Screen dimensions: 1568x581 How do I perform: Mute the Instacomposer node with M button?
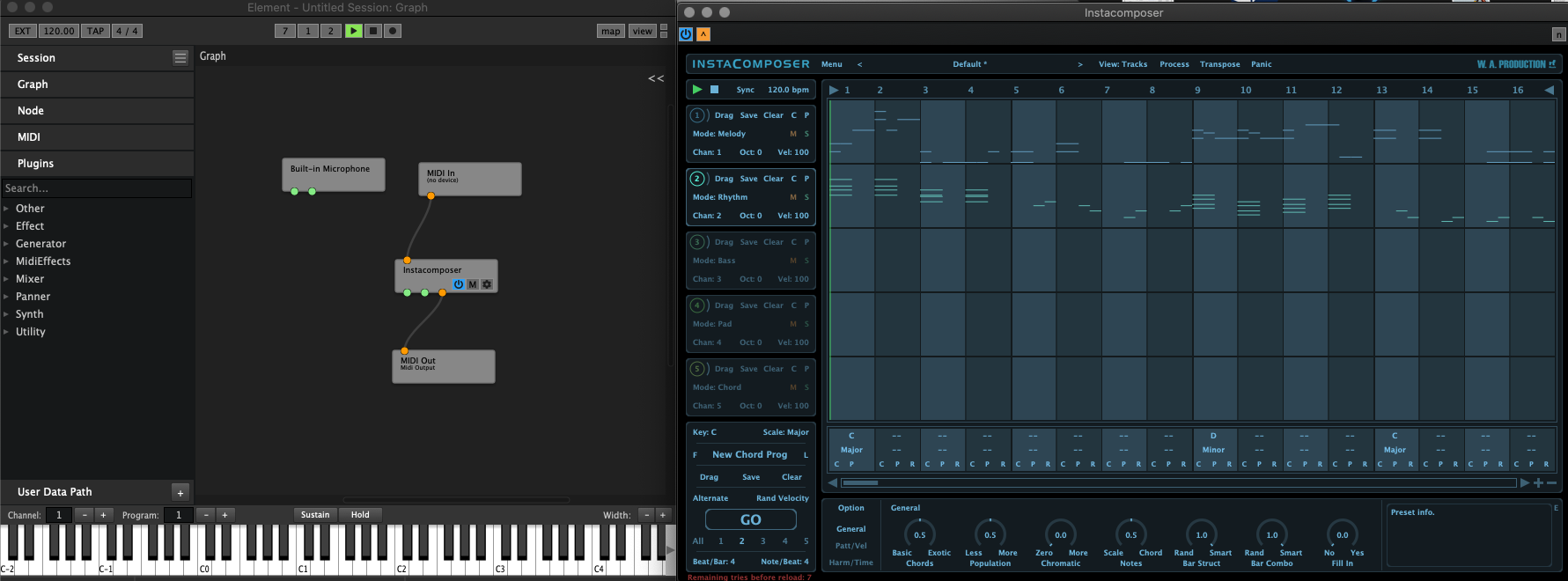472,284
